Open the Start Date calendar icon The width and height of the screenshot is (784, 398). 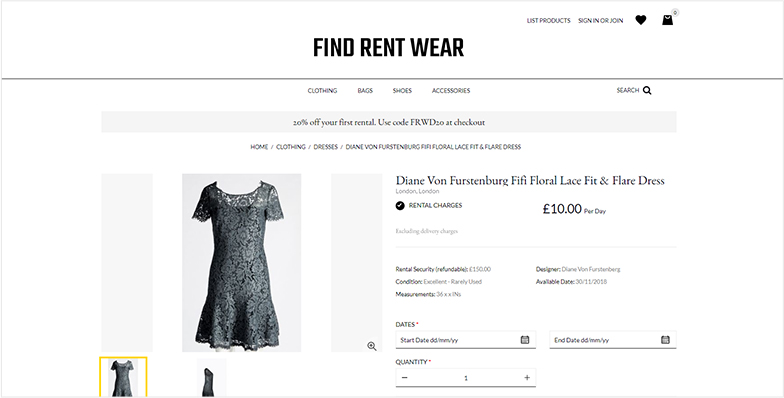[x=524, y=340]
